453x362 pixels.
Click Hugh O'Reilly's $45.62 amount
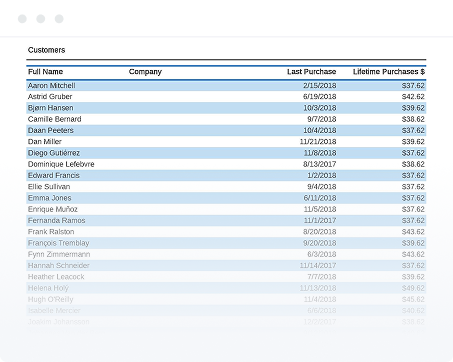[413, 299]
